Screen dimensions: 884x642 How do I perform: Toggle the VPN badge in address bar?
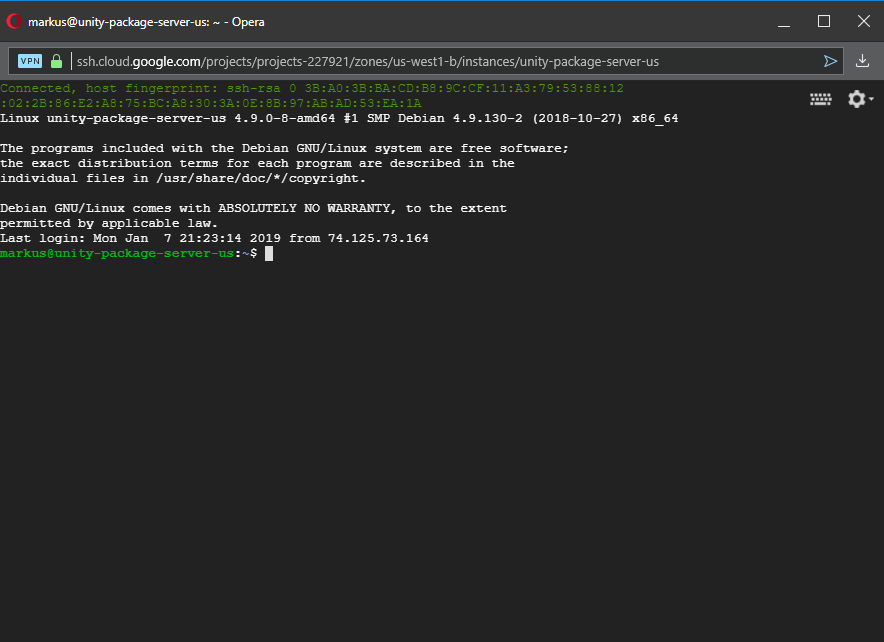point(30,61)
